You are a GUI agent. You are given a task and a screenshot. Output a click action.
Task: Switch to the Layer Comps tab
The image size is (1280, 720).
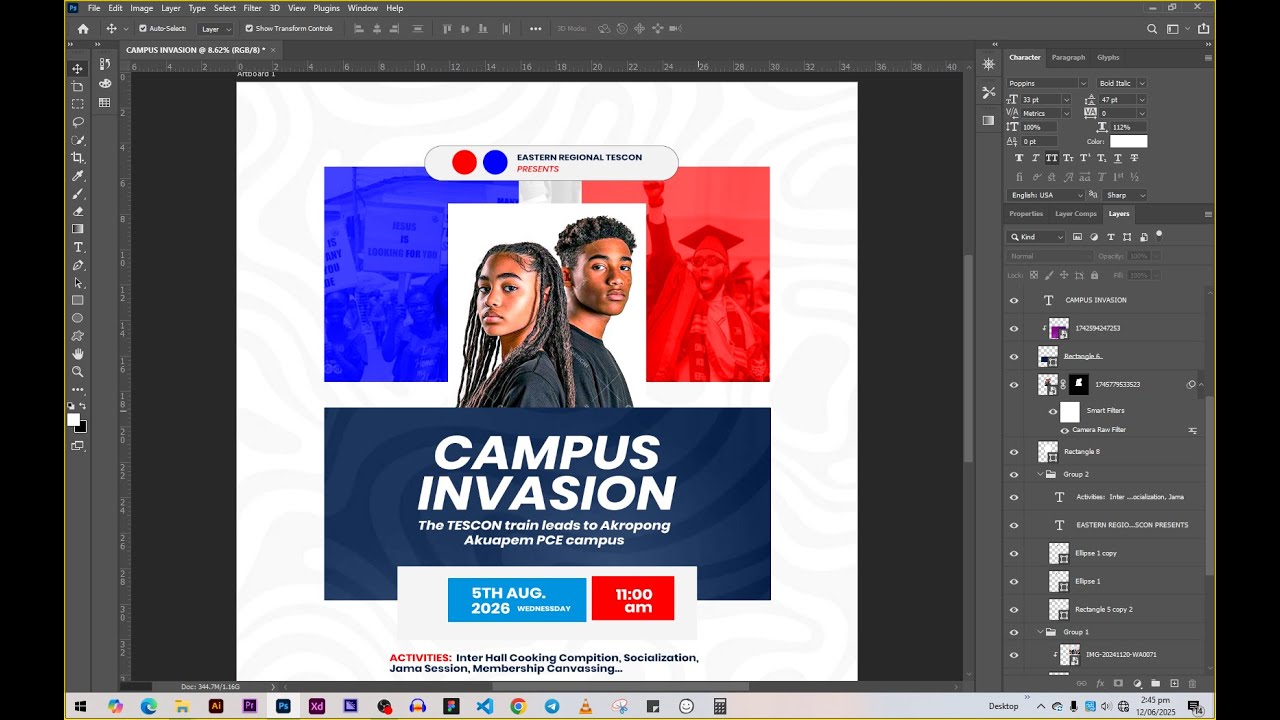(x=1076, y=214)
